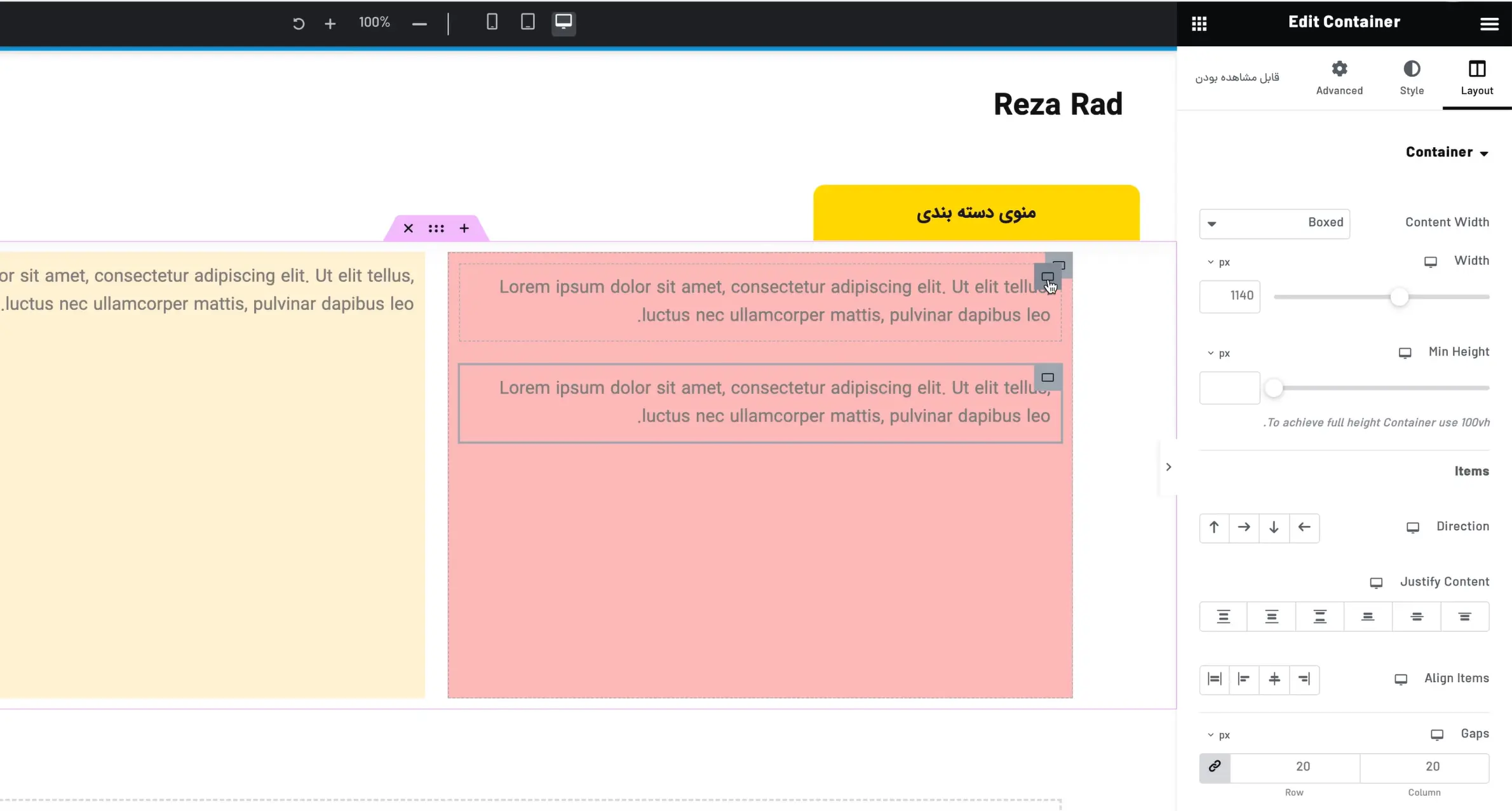Switch to mobile device preview

[x=492, y=22]
